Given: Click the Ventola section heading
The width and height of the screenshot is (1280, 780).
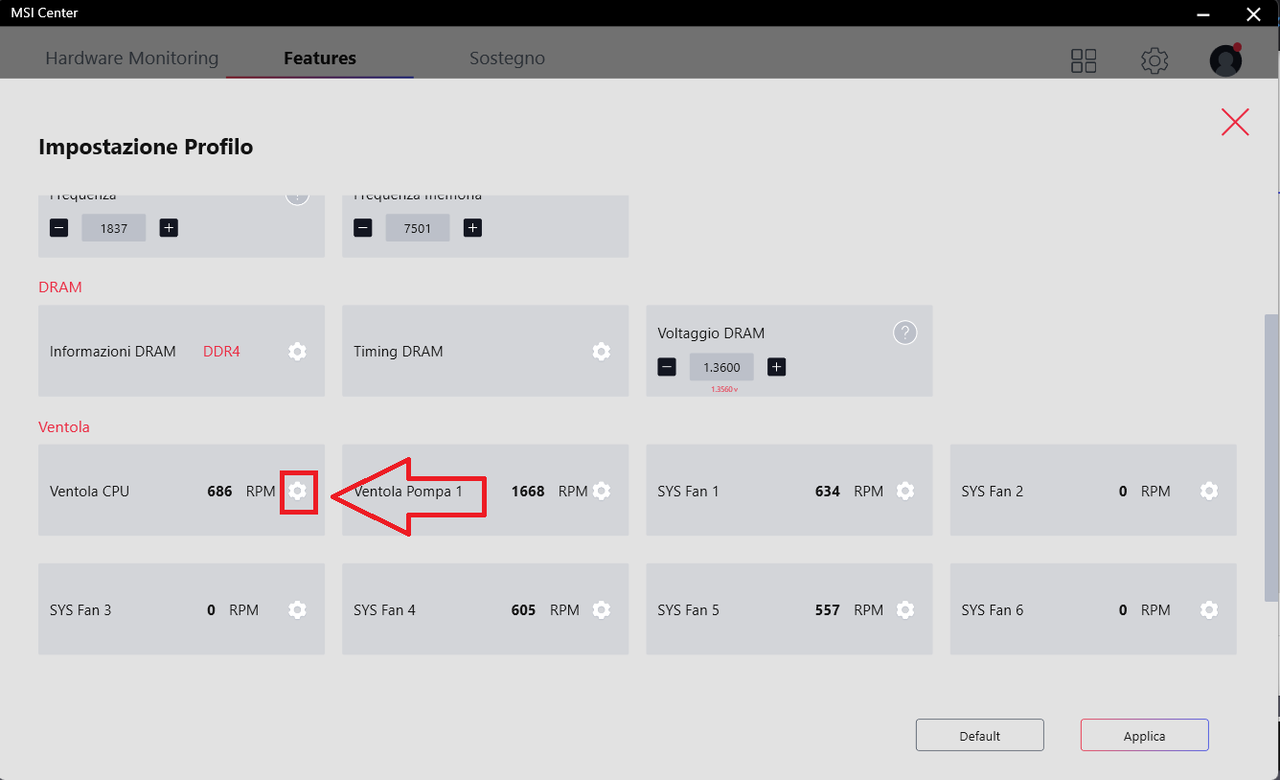Looking at the screenshot, I should click(x=64, y=427).
